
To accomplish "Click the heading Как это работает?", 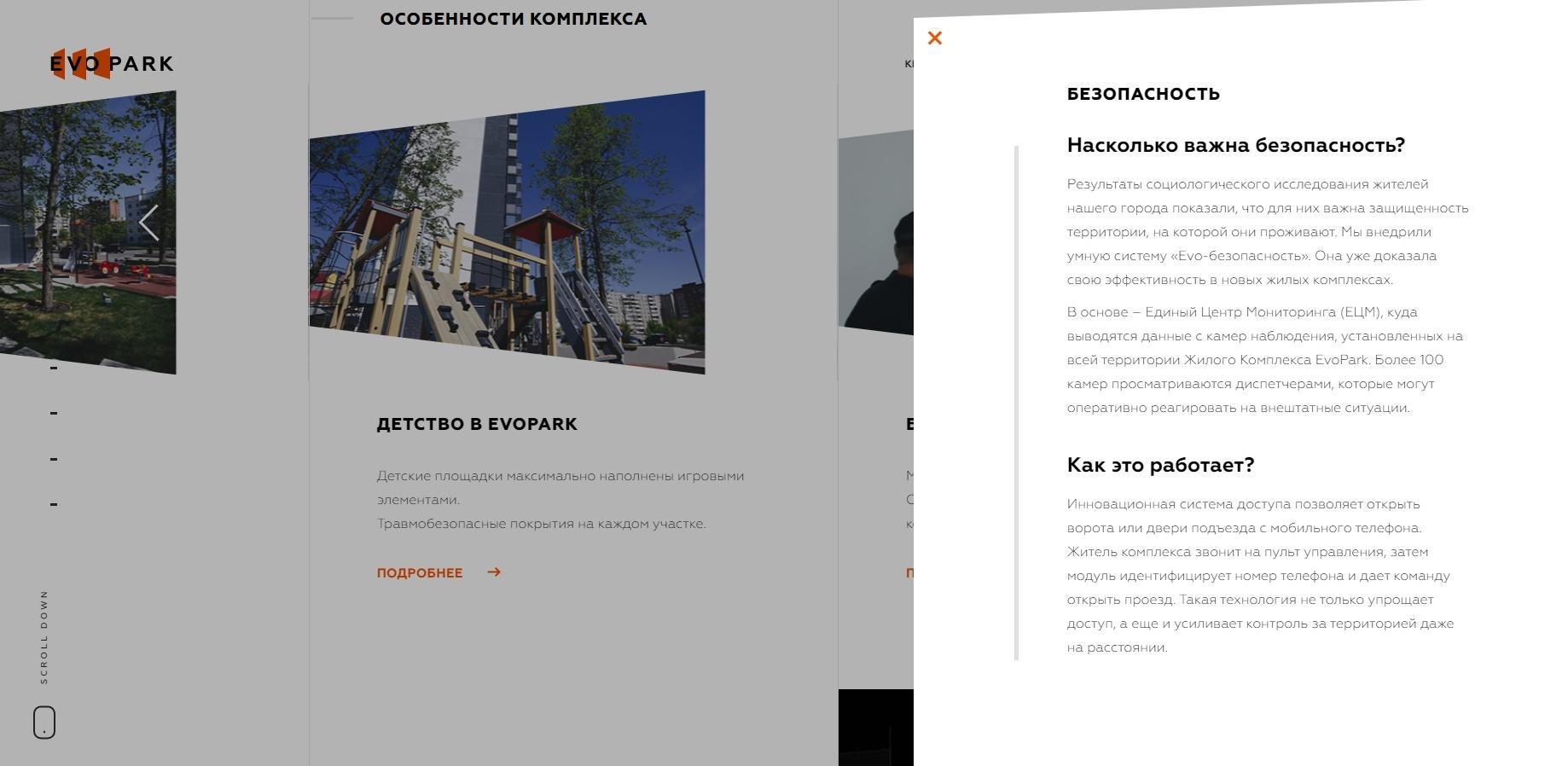I will point(1160,465).
